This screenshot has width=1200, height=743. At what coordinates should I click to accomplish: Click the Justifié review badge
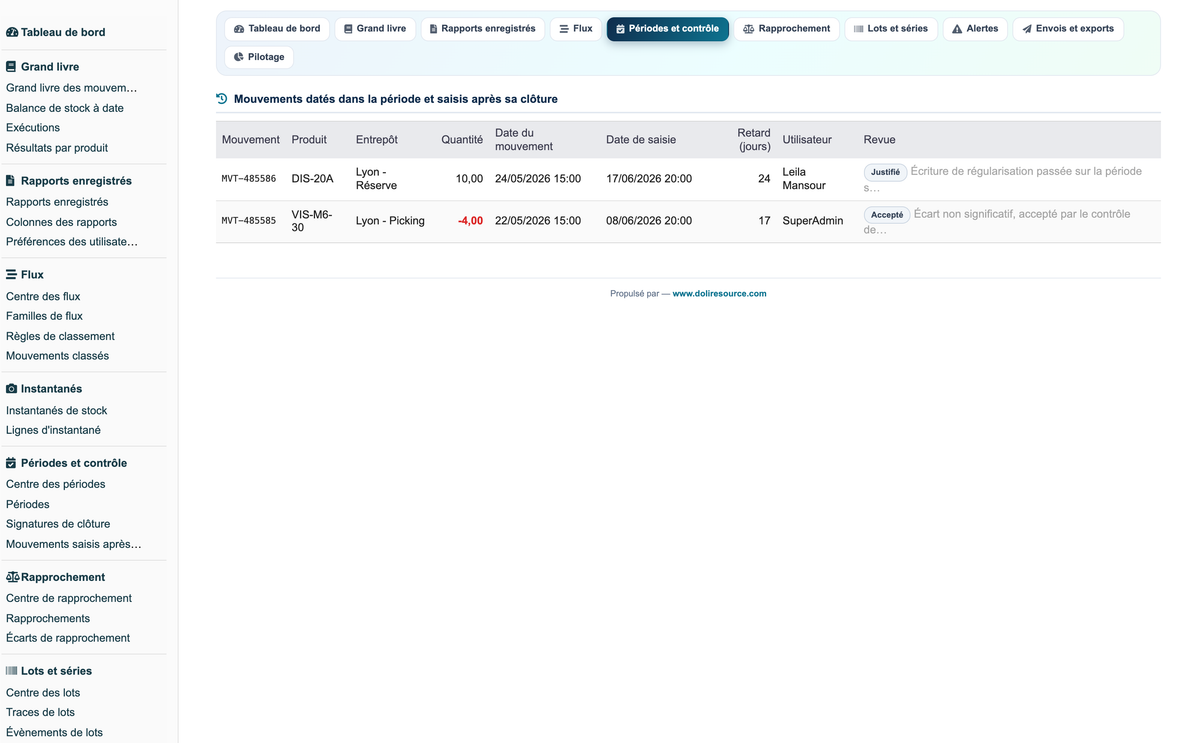885,172
